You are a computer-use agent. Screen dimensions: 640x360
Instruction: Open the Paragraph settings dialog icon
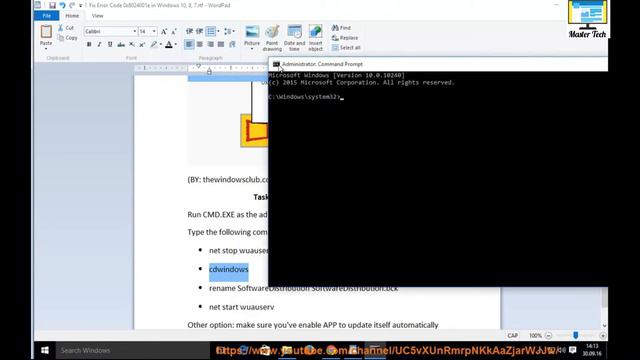coord(232,44)
